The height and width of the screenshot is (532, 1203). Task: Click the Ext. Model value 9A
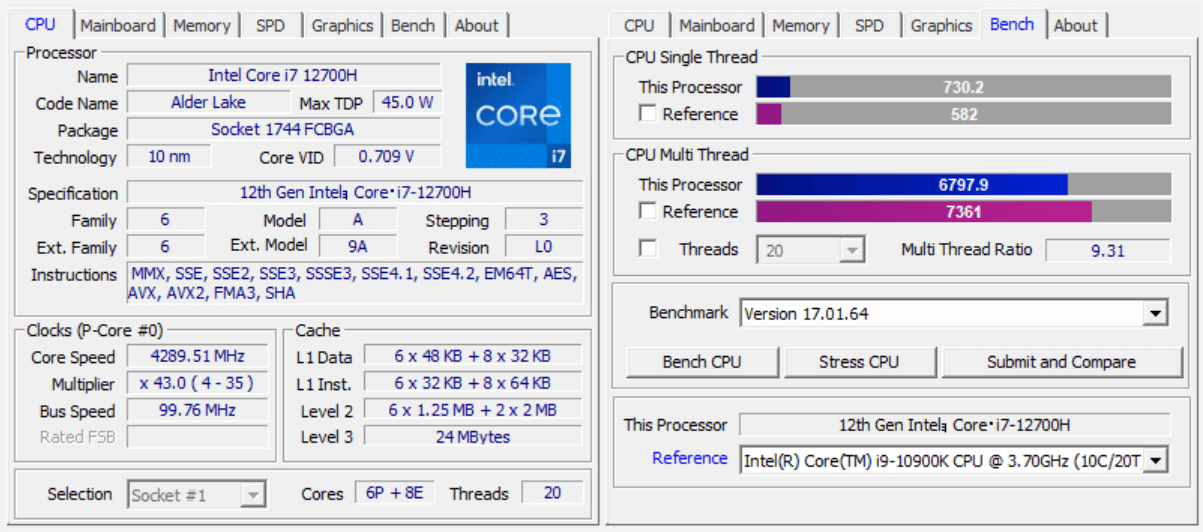[x=357, y=246]
